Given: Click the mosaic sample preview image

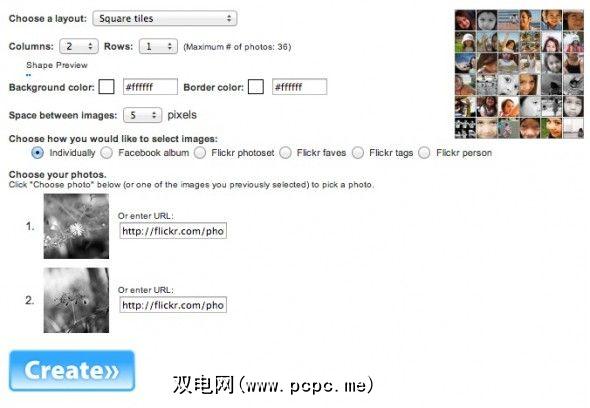Looking at the screenshot, I should (x=519, y=74).
